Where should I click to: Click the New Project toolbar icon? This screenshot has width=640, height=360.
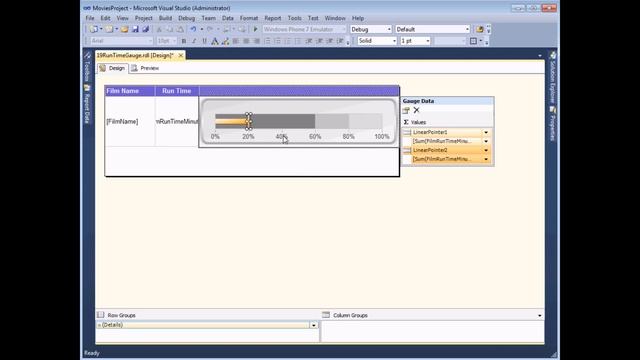[x=94, y=29]
